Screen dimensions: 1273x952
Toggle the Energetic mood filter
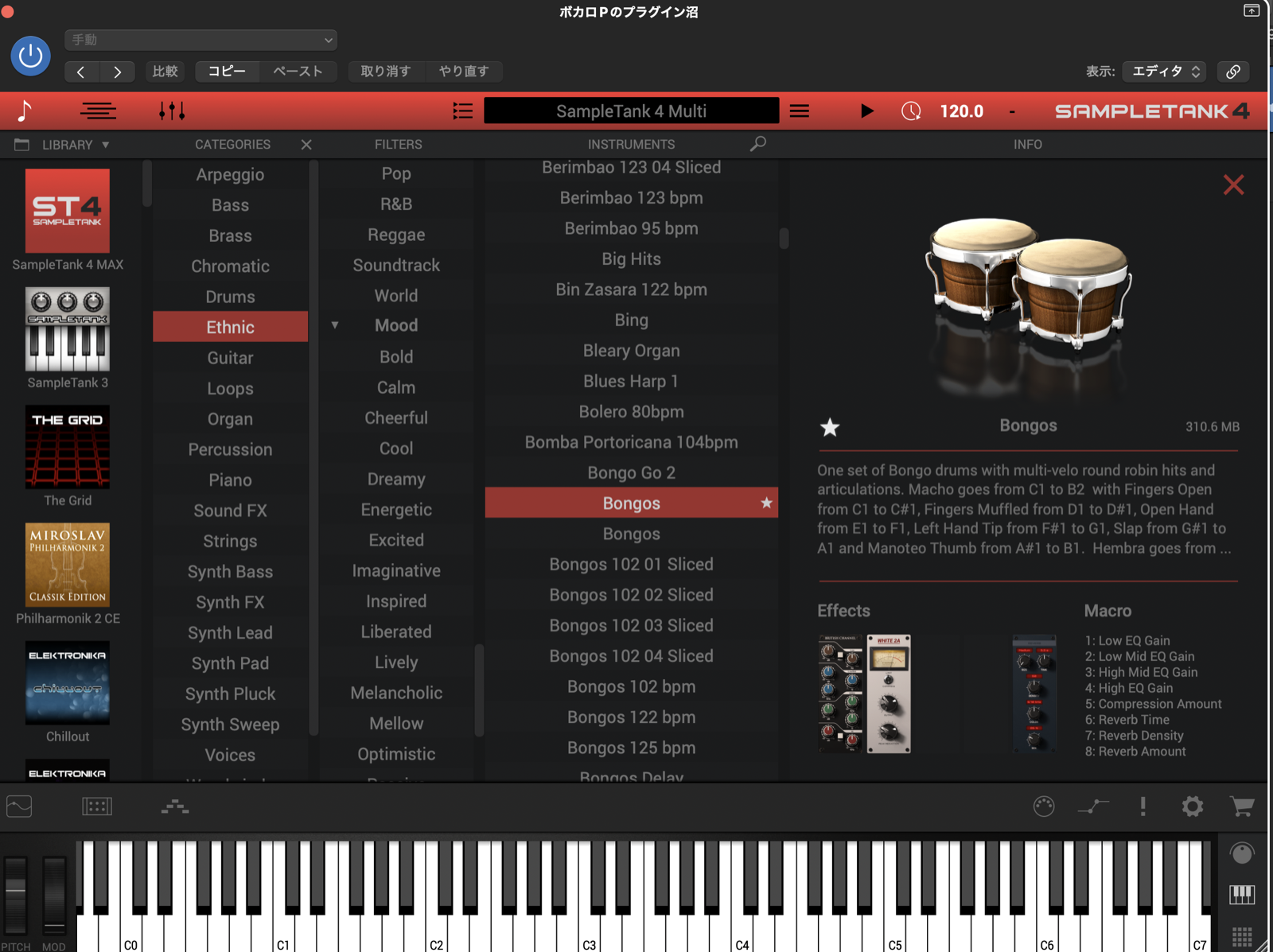(396, 510)
